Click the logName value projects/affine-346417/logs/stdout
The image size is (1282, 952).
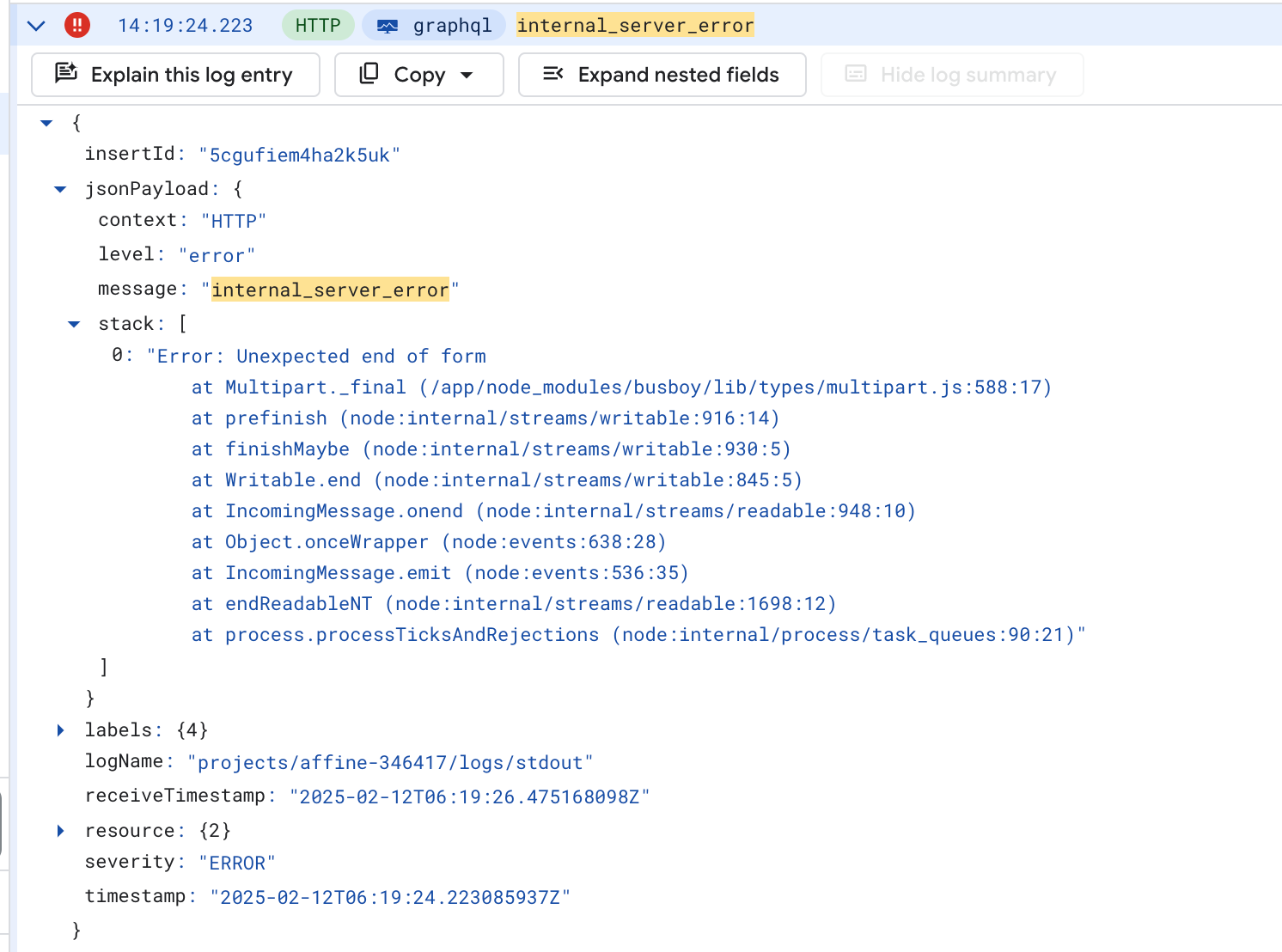click(390, 763)
